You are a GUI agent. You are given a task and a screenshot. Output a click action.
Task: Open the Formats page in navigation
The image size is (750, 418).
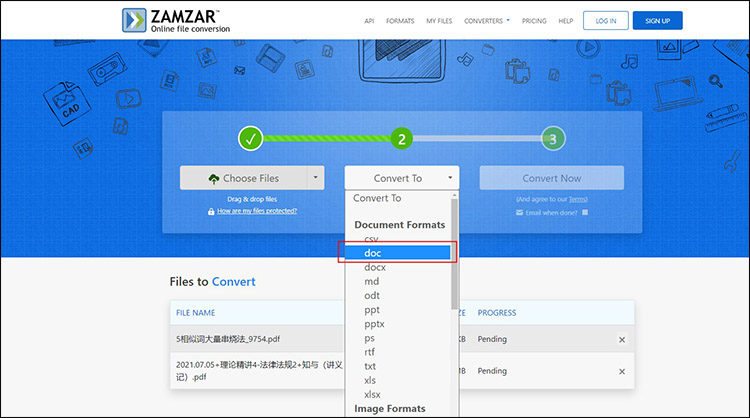click(400, 21)
